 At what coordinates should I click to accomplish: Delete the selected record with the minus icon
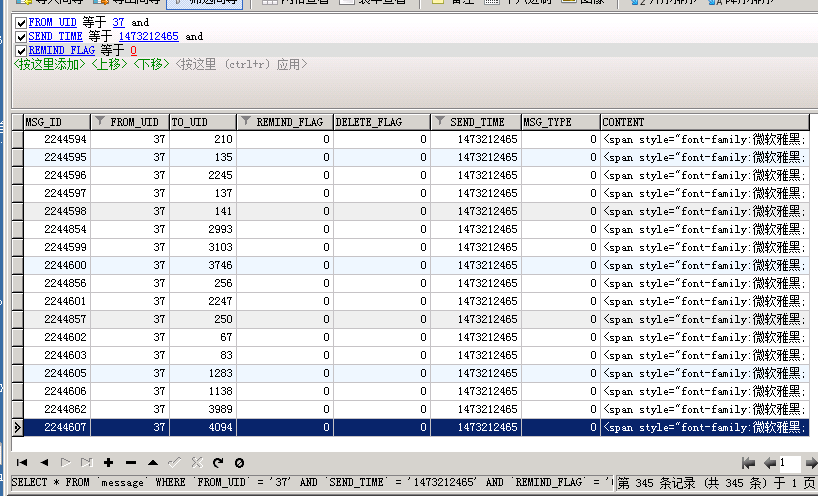click(130, 463)
